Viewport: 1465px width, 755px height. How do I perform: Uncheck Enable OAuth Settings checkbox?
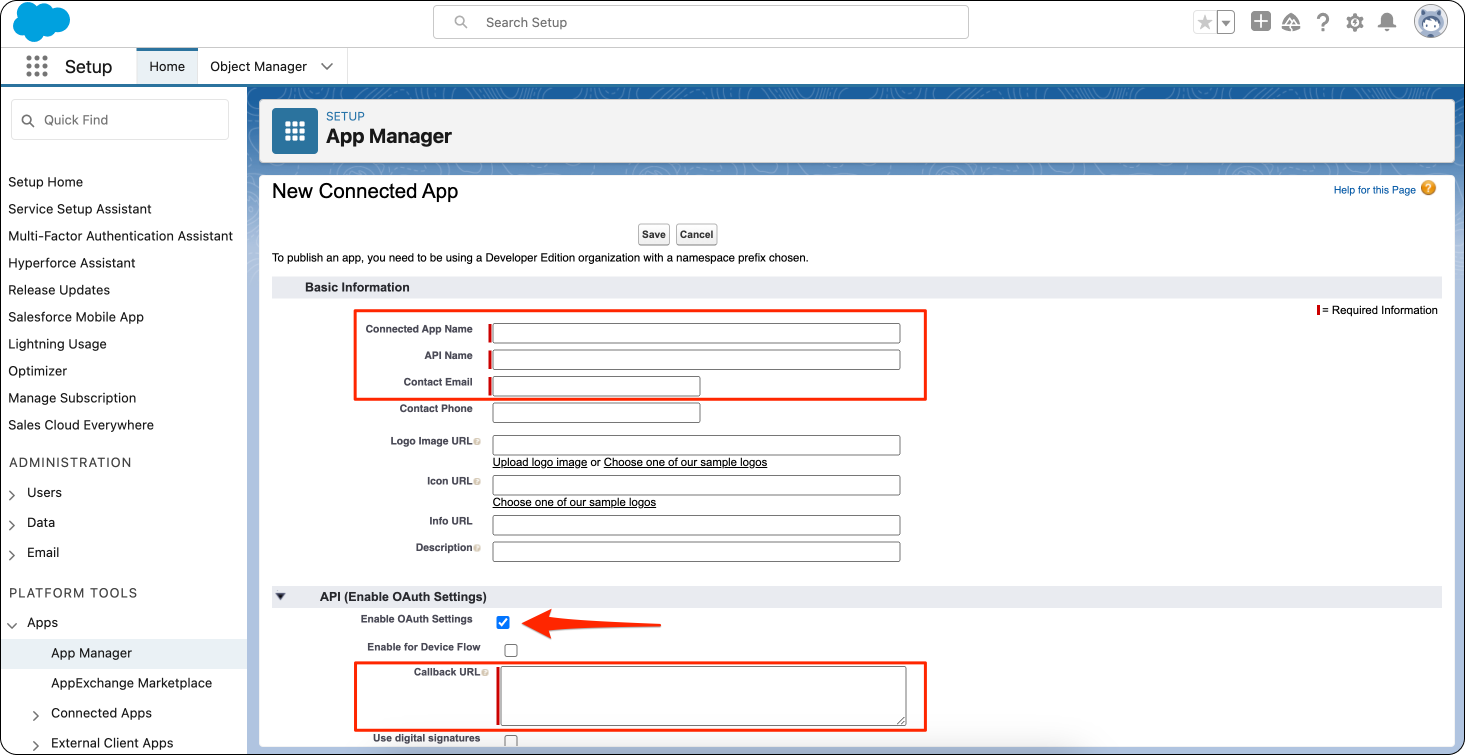(503, 622)
